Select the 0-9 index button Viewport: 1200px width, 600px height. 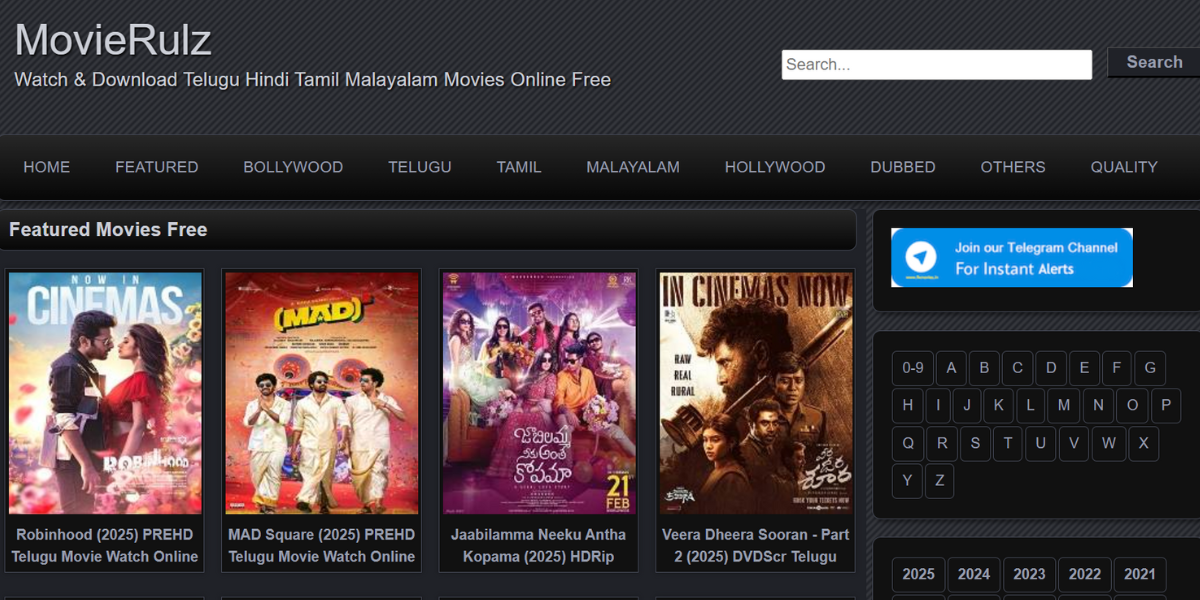tap(912, 368)
